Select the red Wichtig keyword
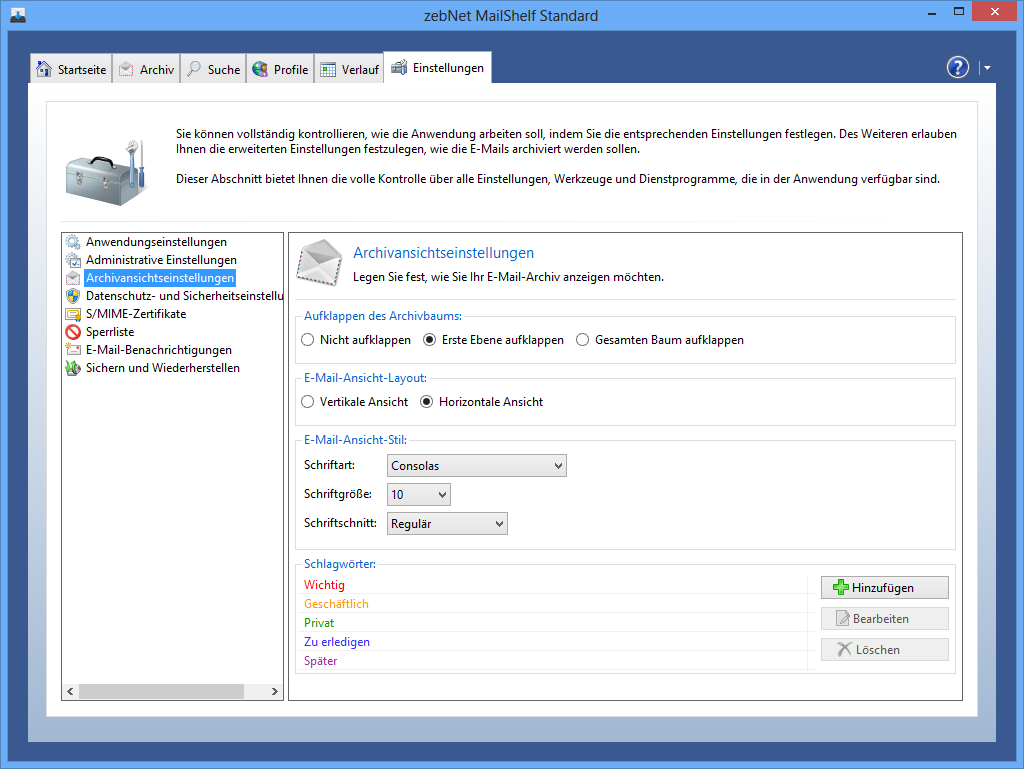This screenshot has width=1024, height=769. coord(325,585)
